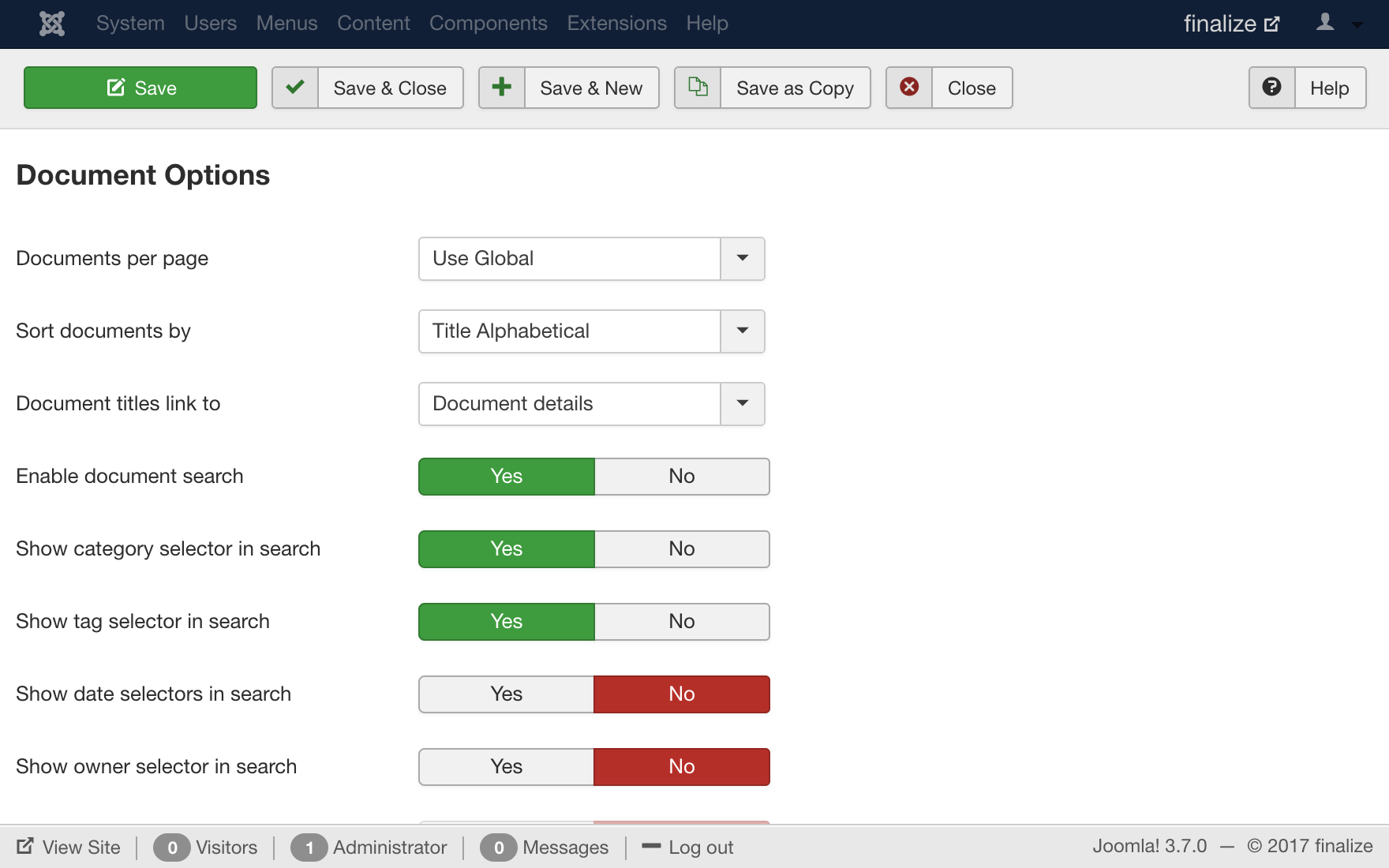Click the green checkmark Save & Close icon
Viewport: 1389px width, 868px height.
click(295, 88)
